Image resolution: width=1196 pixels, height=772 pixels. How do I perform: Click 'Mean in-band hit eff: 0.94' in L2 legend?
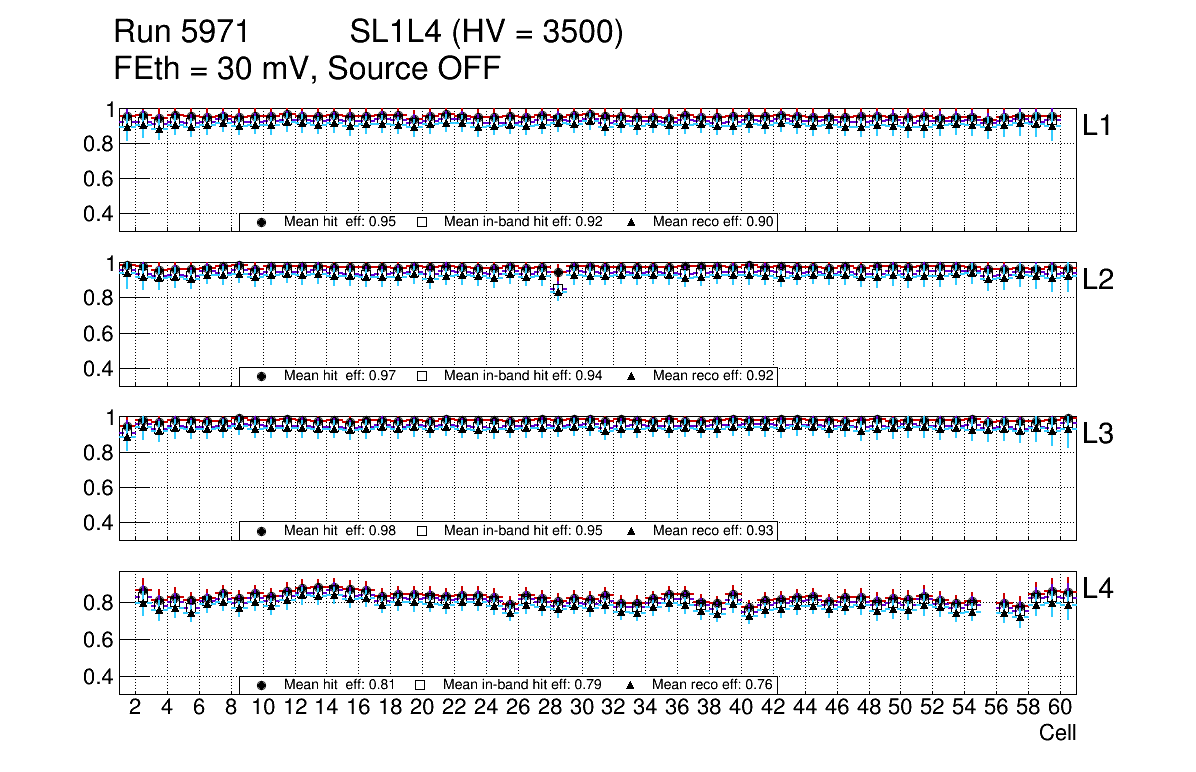522,376
